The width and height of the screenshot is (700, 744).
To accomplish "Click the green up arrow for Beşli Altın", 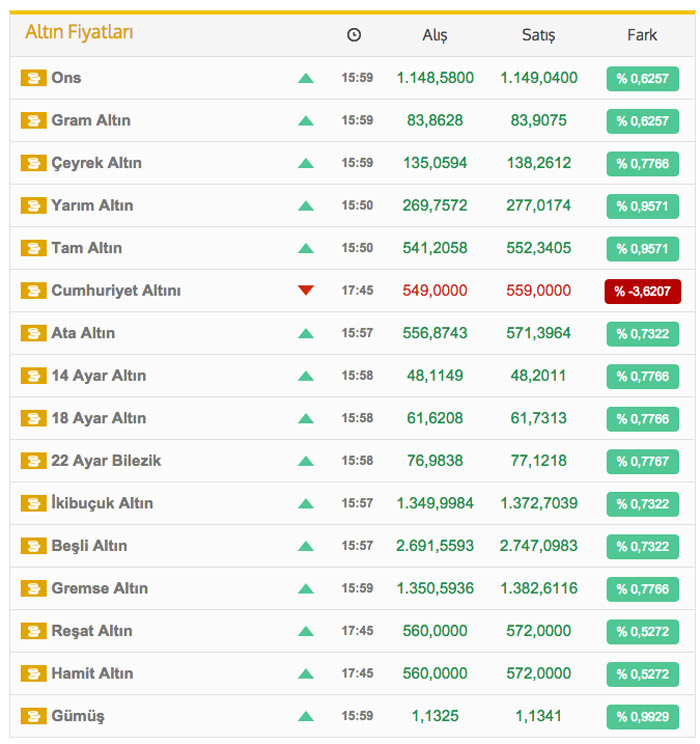I will [306, 546].
